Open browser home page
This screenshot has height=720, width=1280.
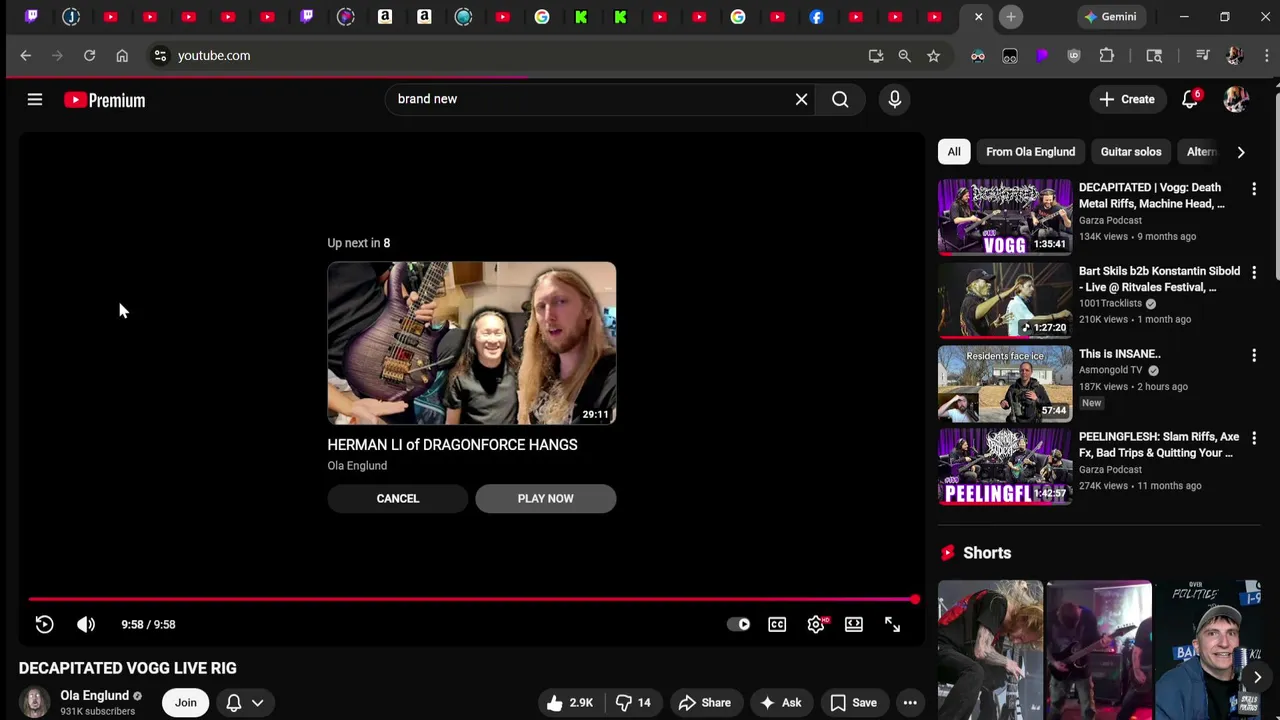122,56
